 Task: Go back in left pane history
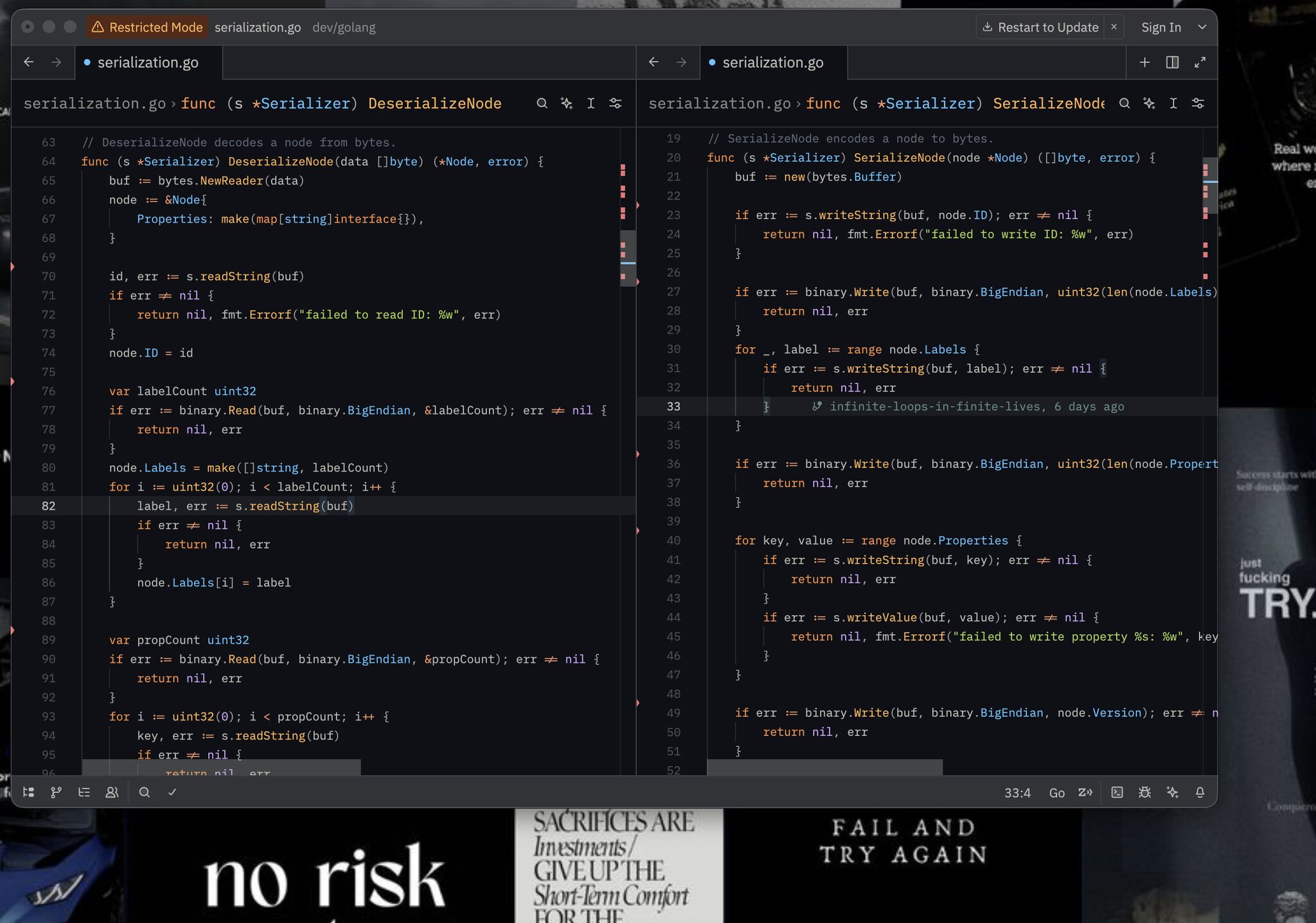point(28,62)
